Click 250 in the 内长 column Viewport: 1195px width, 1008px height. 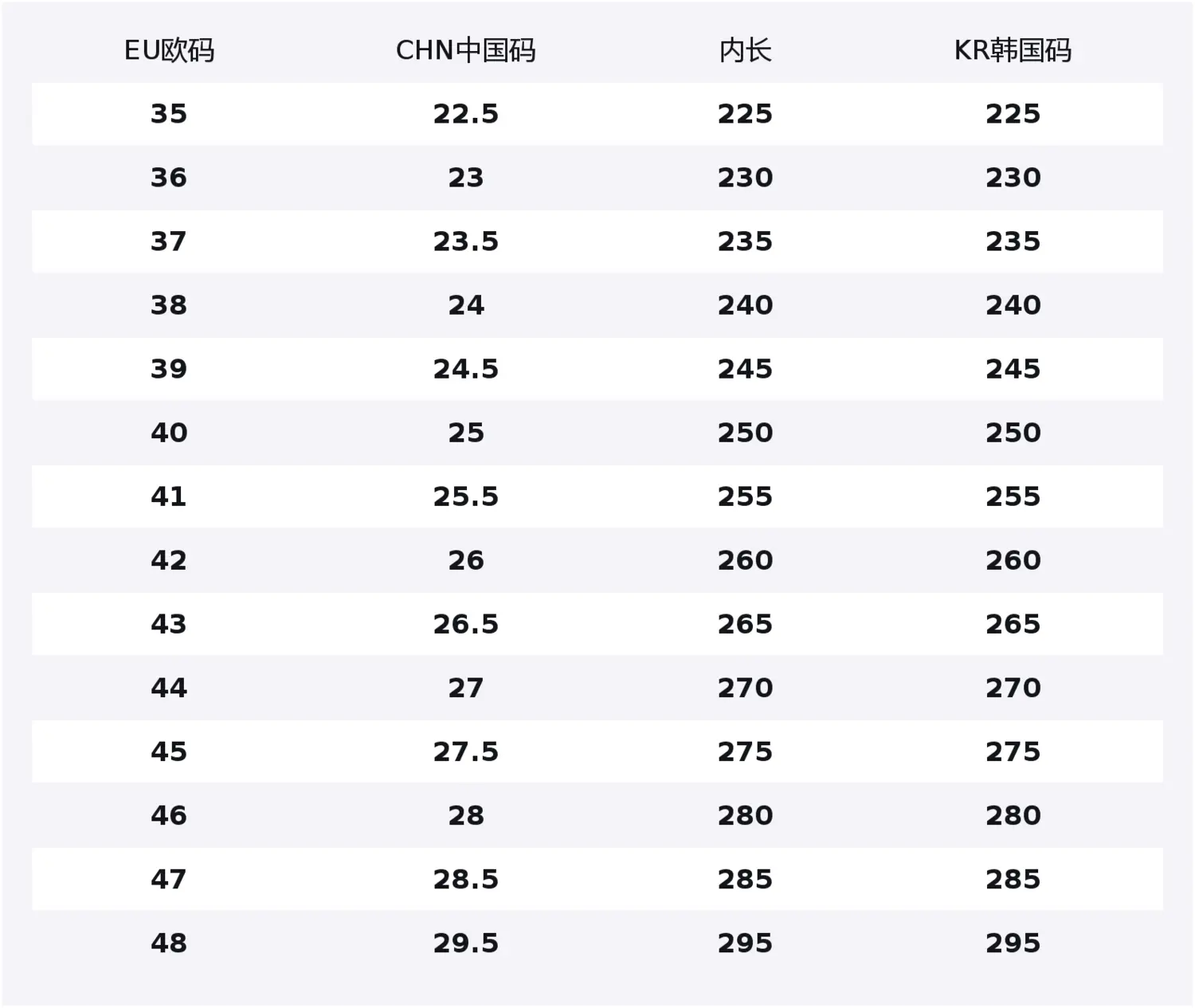745,433
